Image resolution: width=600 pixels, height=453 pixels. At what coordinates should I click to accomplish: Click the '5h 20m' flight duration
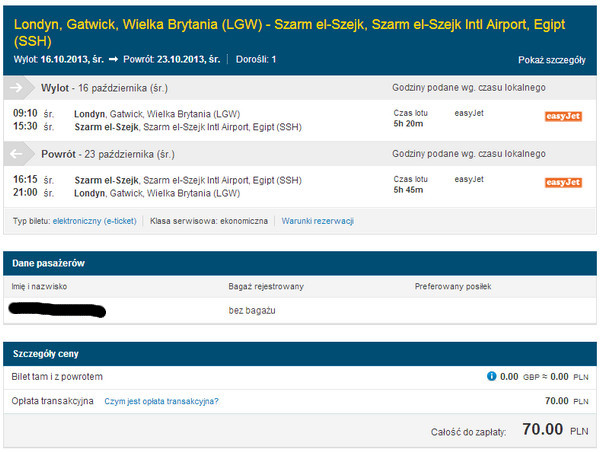tap(408, 124)
